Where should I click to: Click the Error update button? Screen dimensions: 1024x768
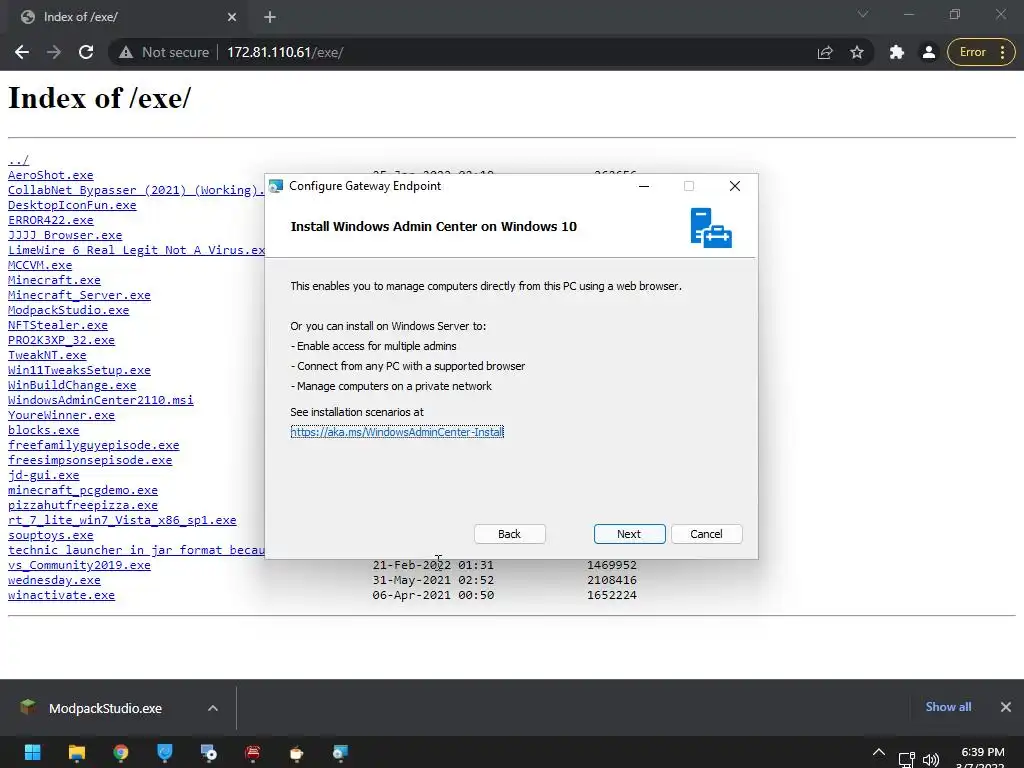click(x=972, y=52)
